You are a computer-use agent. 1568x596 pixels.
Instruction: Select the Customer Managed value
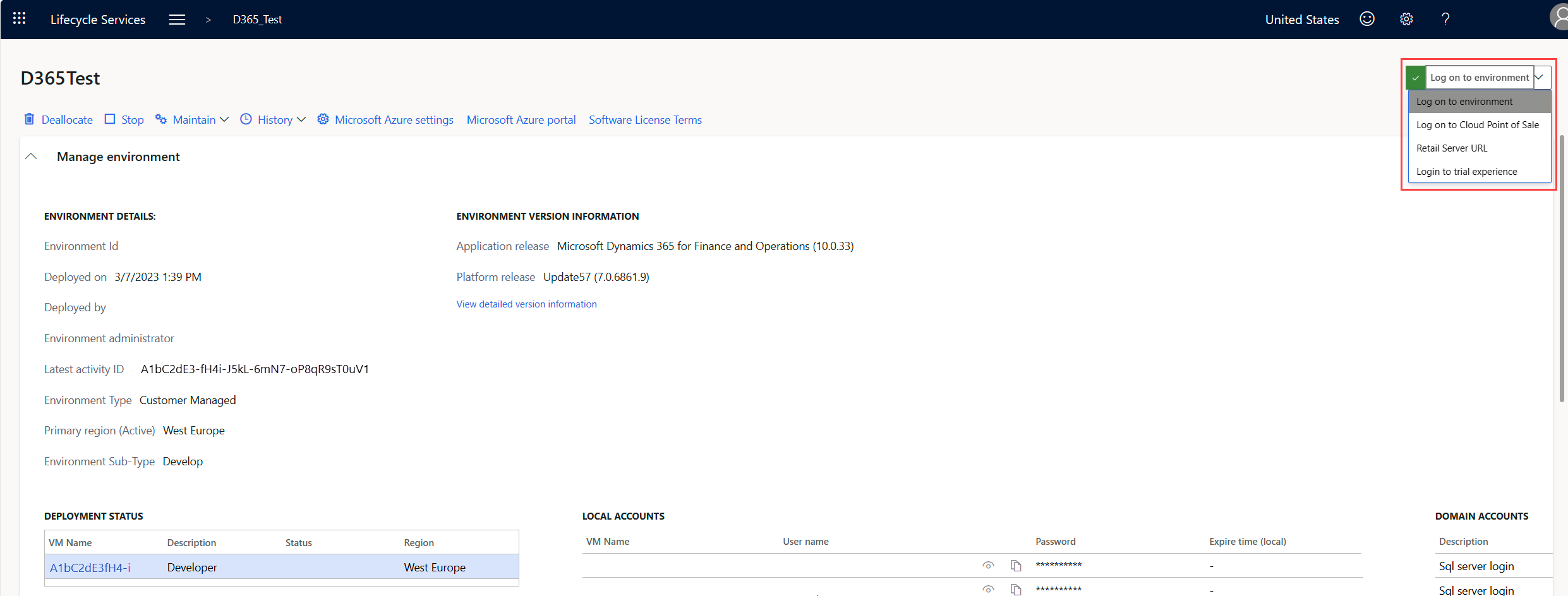click(188, 400)
